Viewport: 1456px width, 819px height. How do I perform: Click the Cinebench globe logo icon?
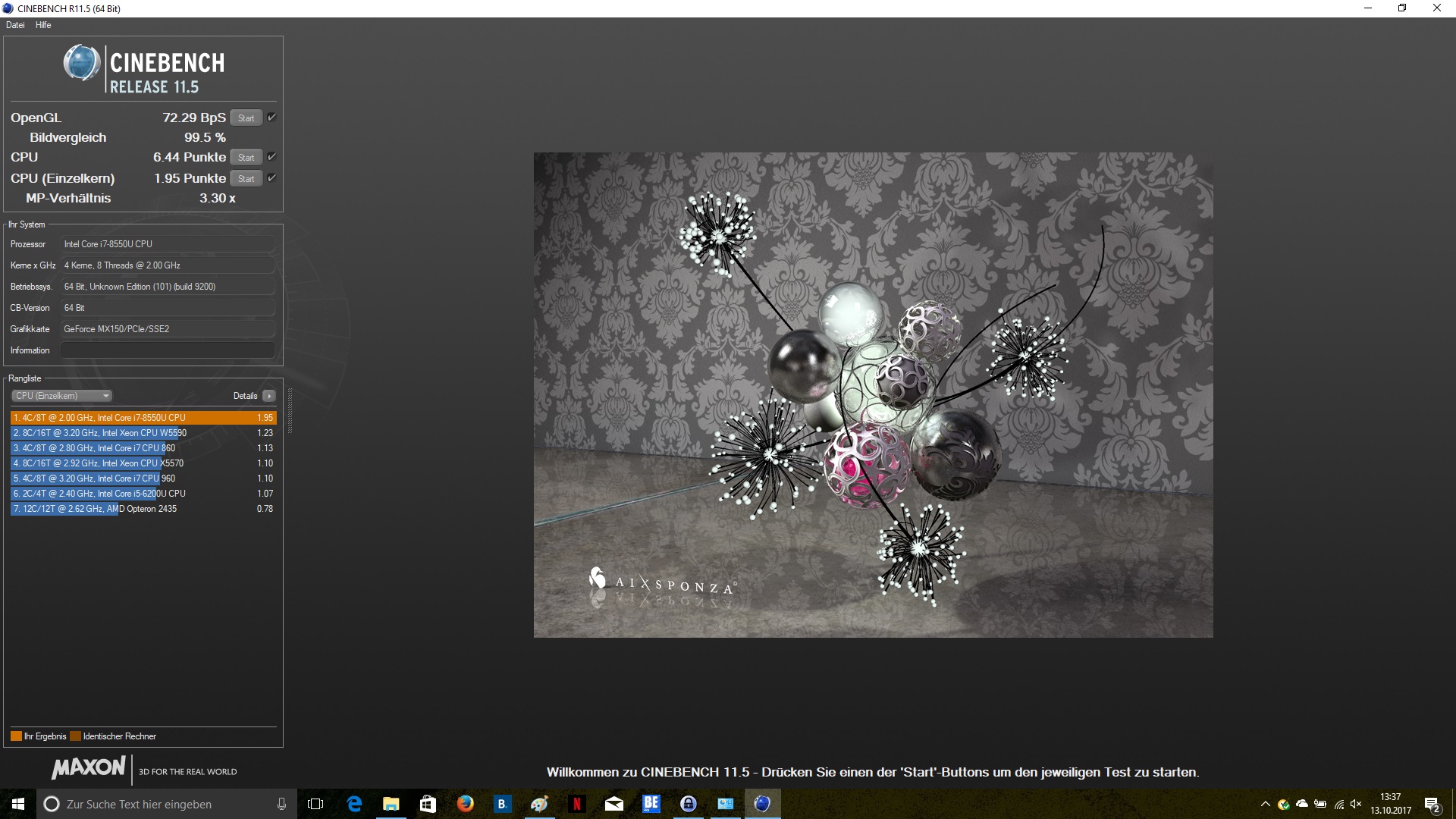(x=82, y=63)
